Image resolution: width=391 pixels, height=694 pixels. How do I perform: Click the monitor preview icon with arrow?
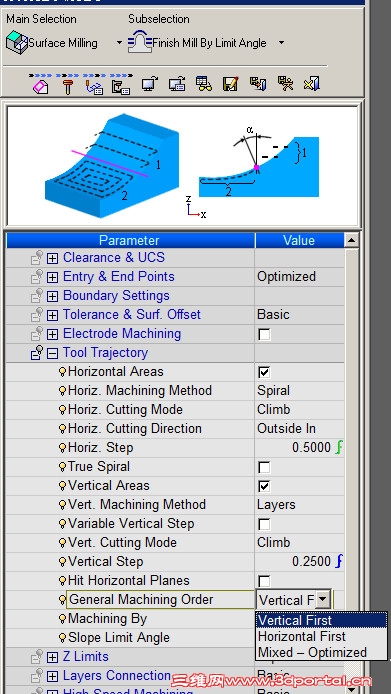150,84
